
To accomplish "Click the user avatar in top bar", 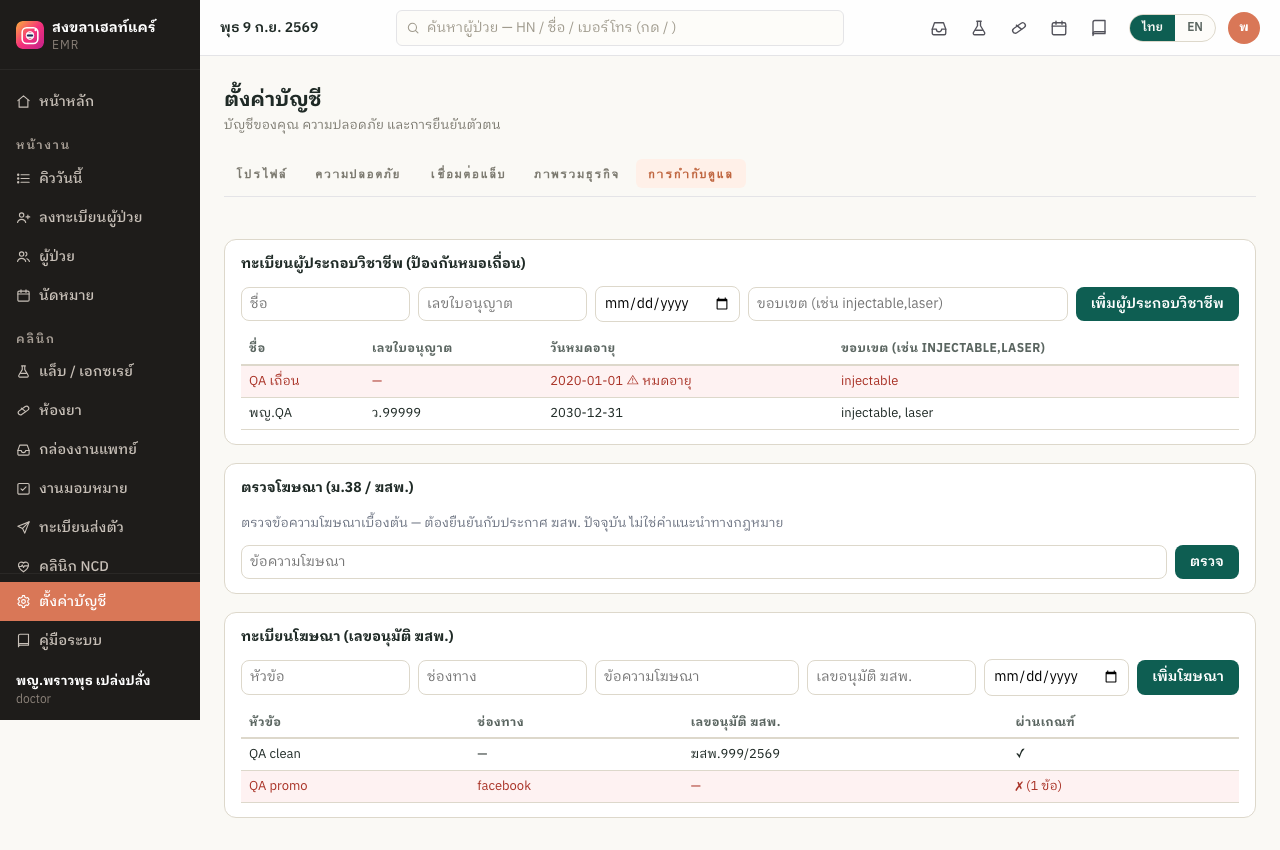I will (x=1244, y=28).
